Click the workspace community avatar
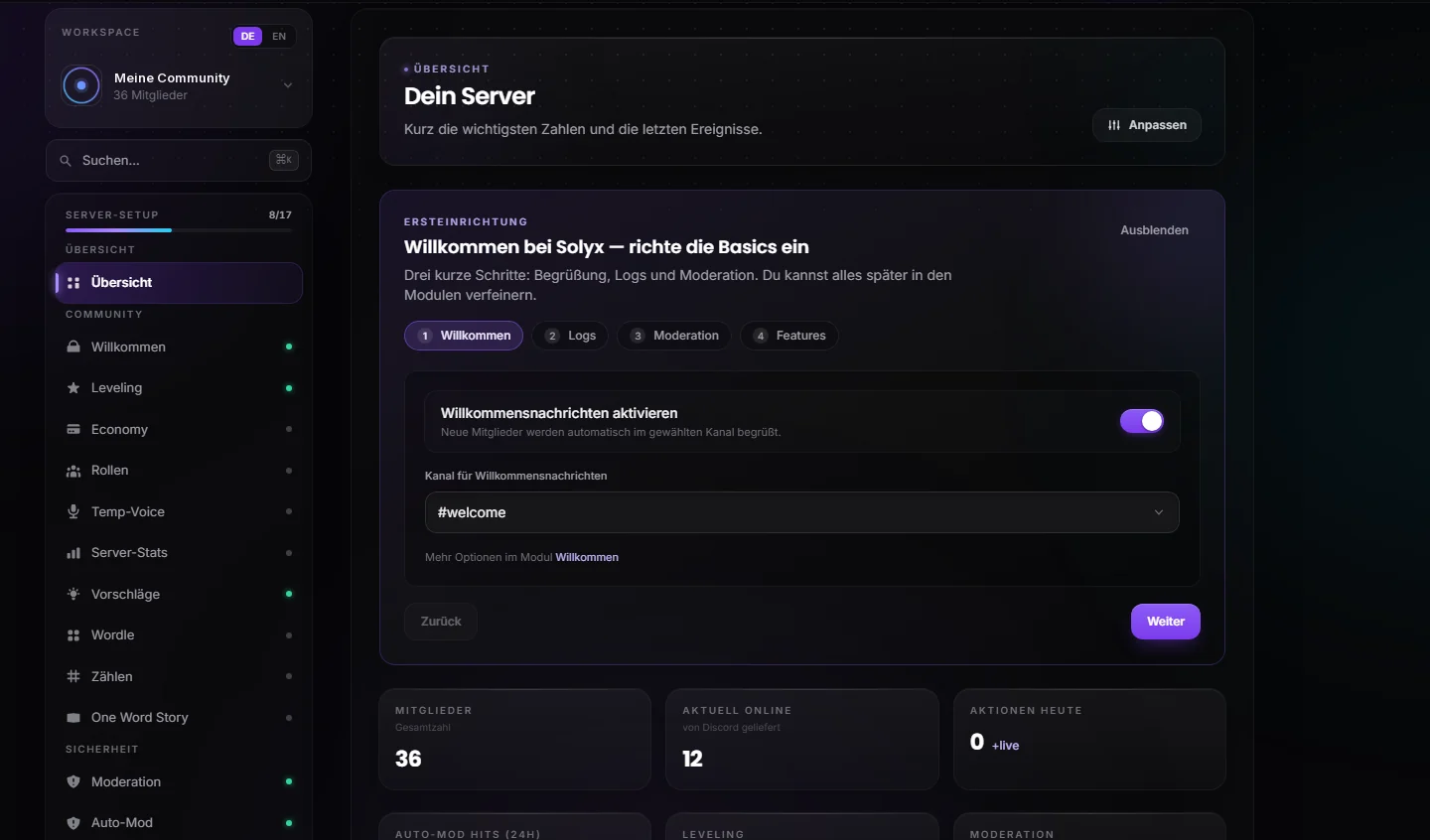Viewport: 1430px width, 840px height. pyautogui.click(x=81, y=85)
